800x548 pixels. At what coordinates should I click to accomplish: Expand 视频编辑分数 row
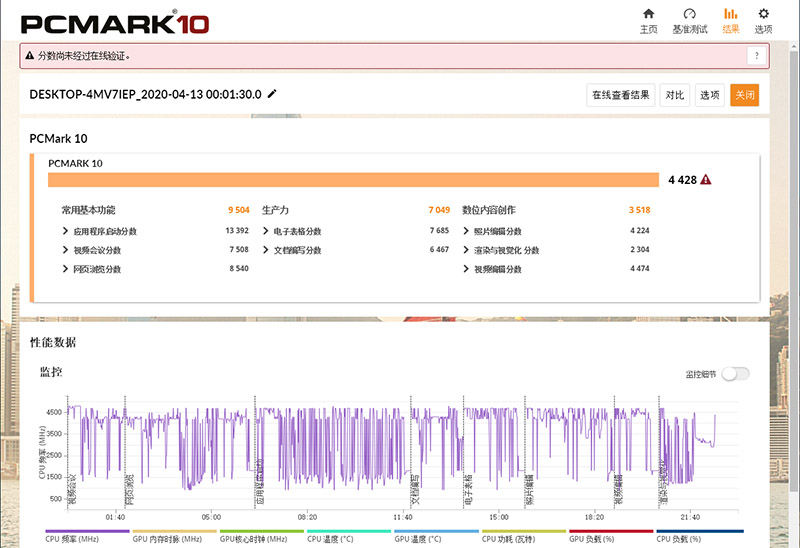466,269
